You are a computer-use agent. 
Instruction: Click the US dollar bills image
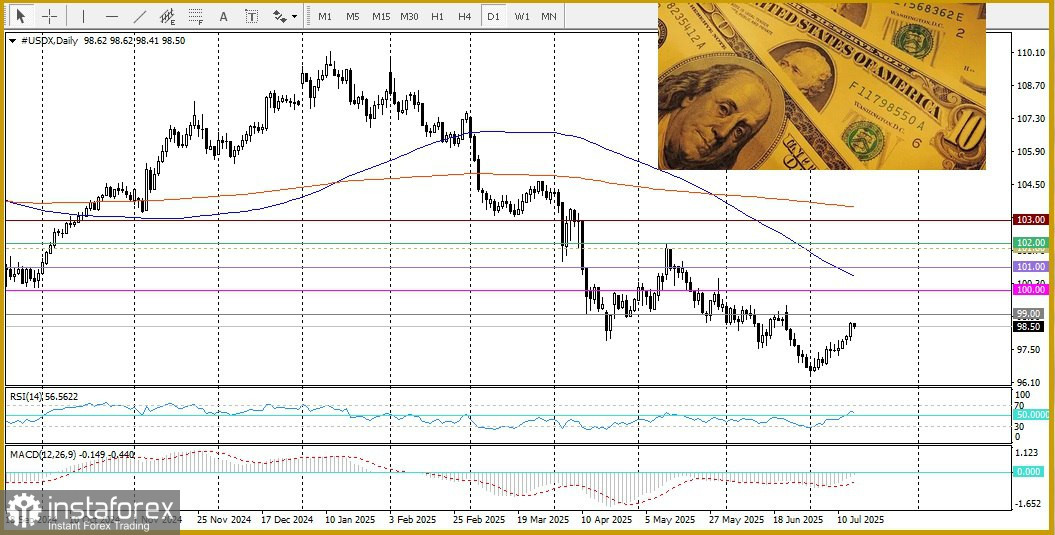822,86
